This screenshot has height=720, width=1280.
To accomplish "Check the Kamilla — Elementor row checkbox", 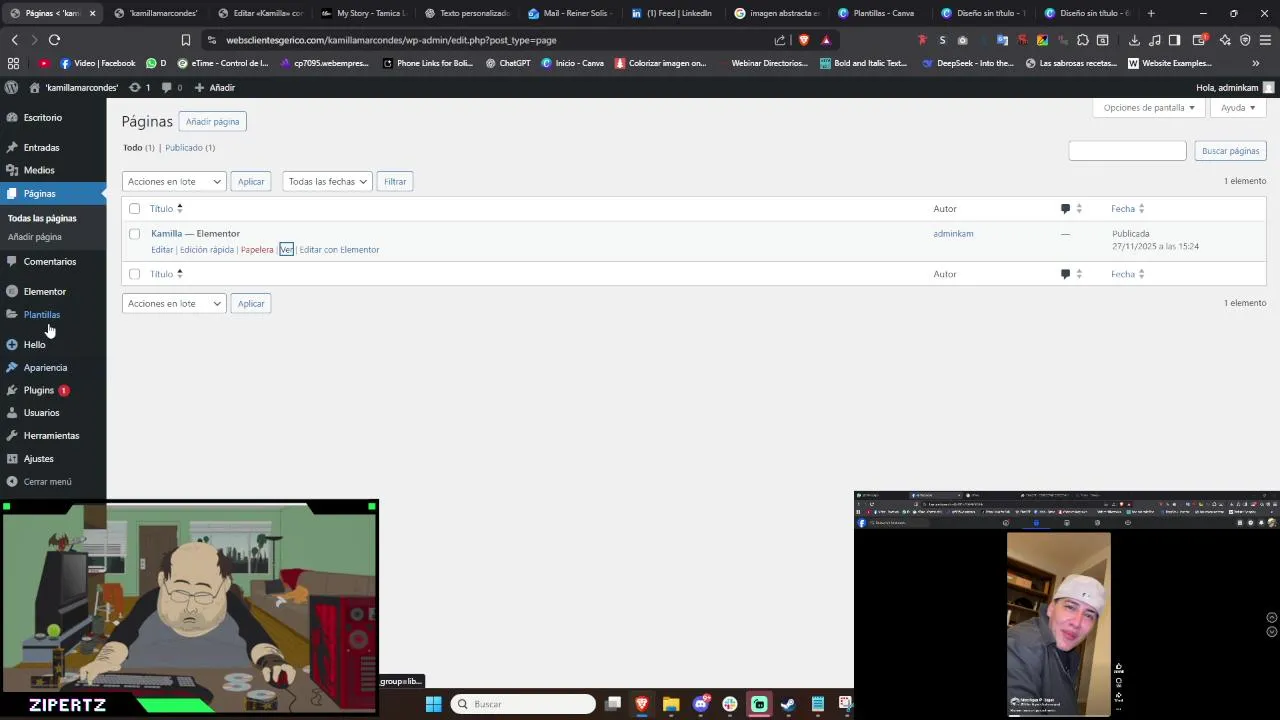I will coord(134,233).
